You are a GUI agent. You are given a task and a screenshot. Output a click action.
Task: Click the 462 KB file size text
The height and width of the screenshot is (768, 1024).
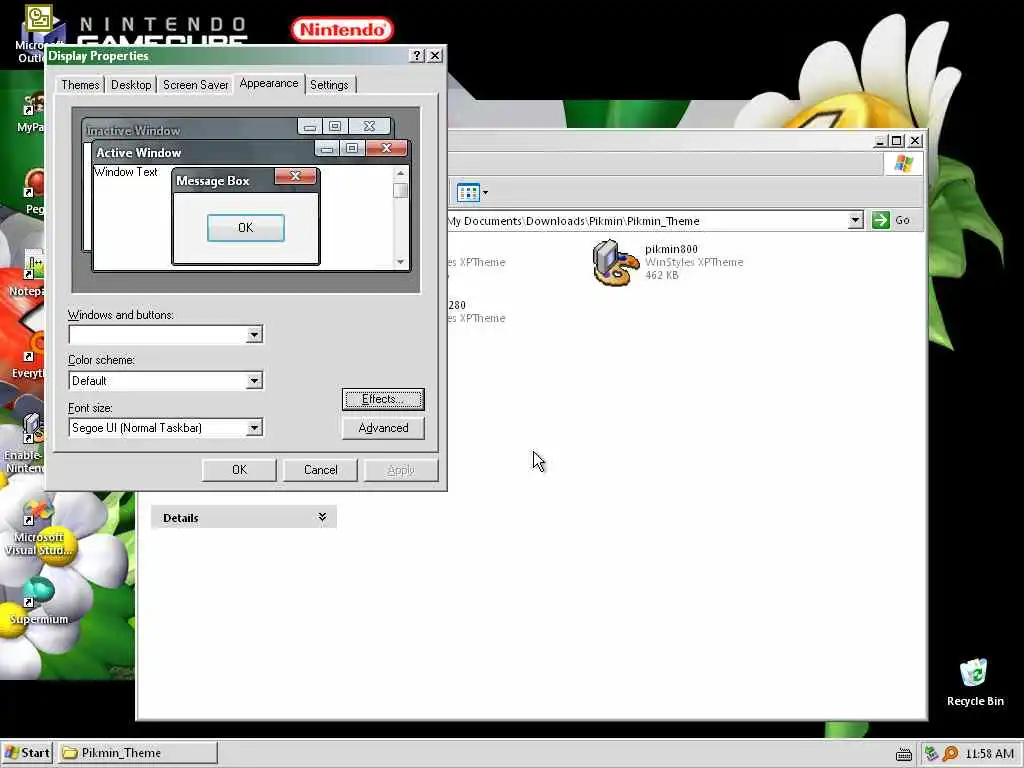tap(662, 275)
